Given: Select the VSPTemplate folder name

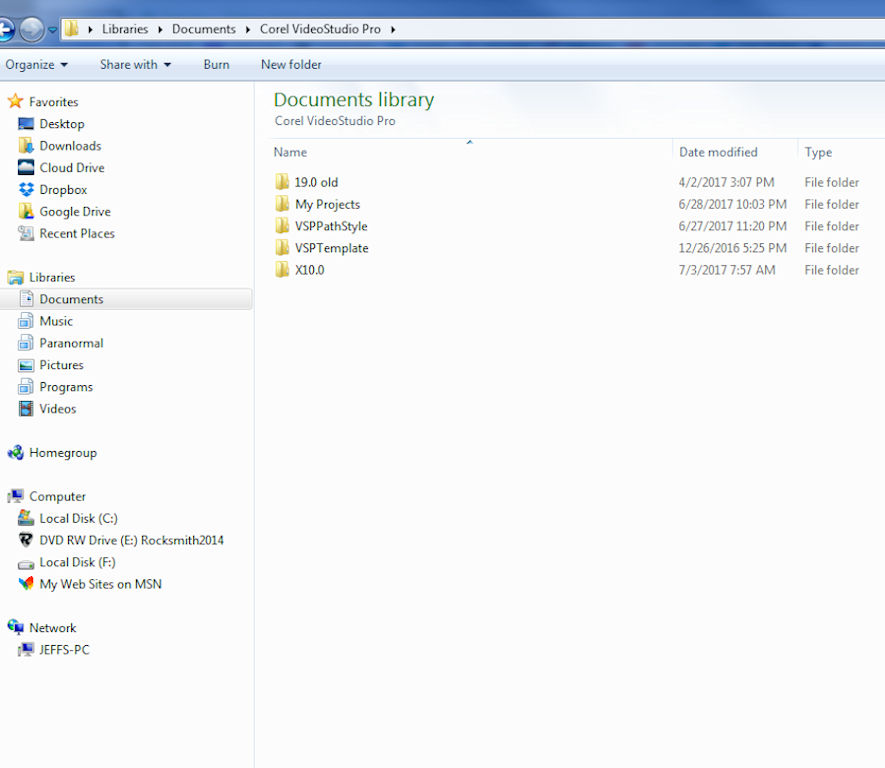Looking at the screenshot, I should pyautogui.click(x=331, y=248).
